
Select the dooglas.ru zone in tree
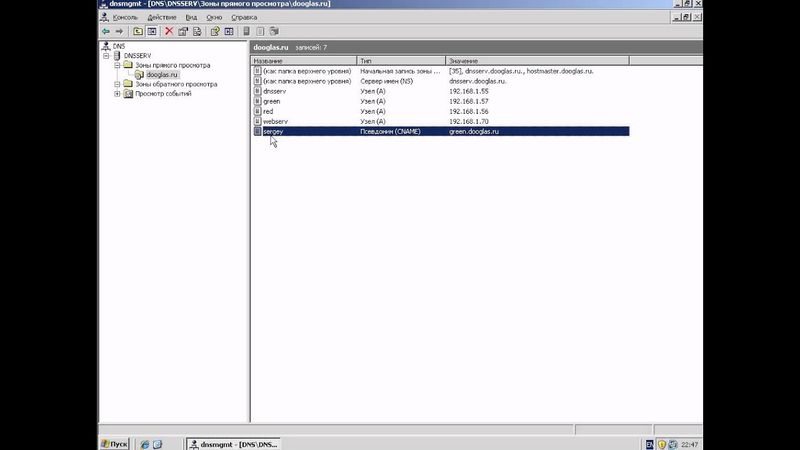[x=160, y=74]
